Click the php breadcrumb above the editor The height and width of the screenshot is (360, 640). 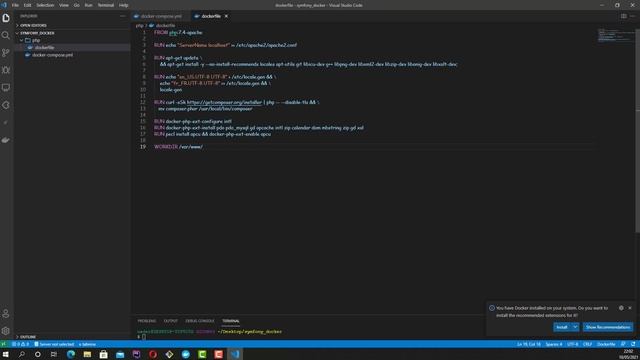[139, 25]
